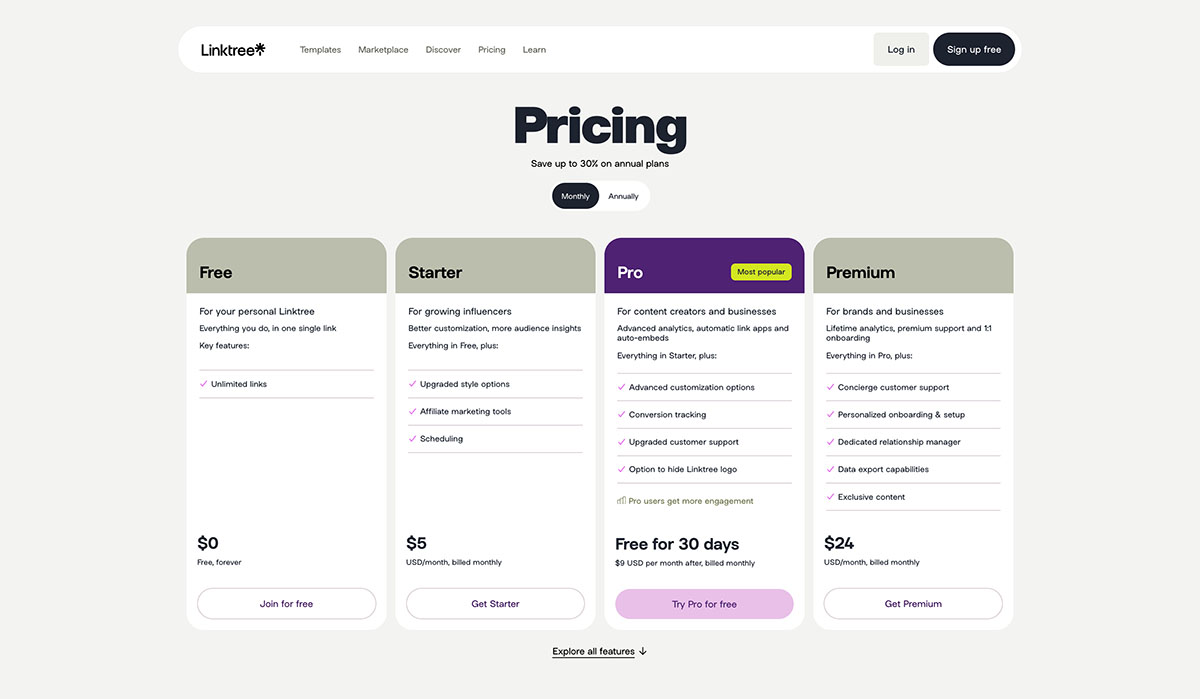Click the bar chart icon beside Pro engagement note
Screen dimensions: 1200x699
pos(621,500)
